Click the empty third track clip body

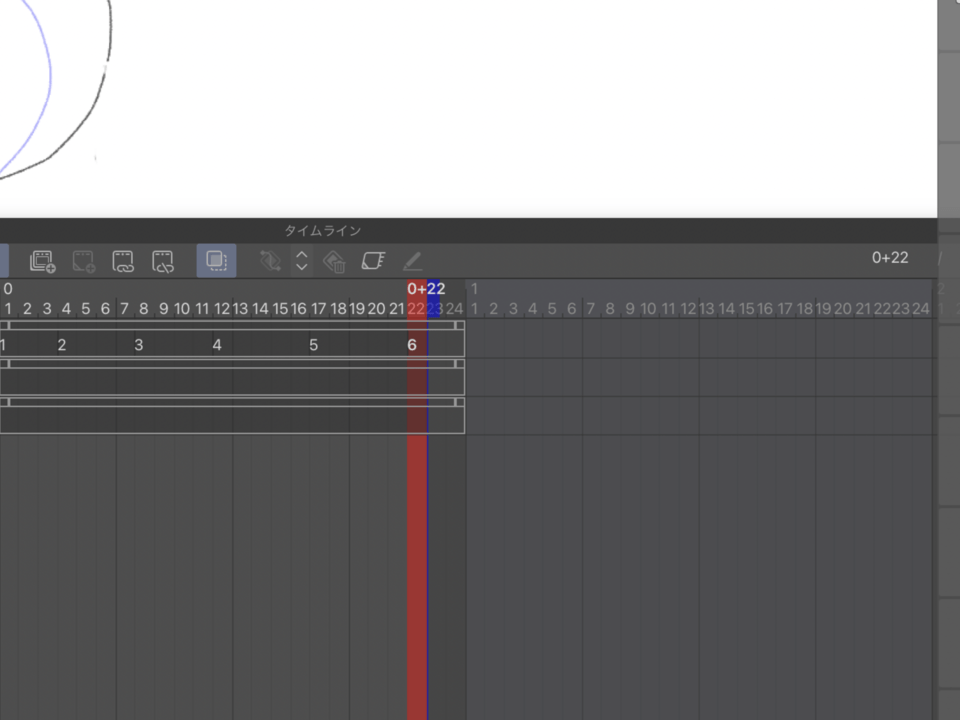pyautogui.click(x=232, y=420)
